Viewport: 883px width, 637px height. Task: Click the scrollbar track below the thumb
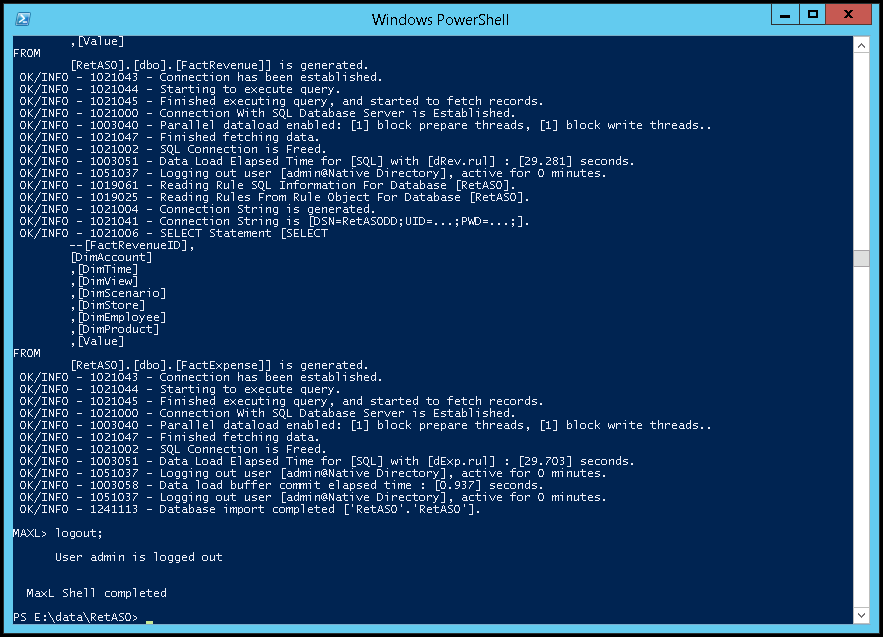coord(861,436)
